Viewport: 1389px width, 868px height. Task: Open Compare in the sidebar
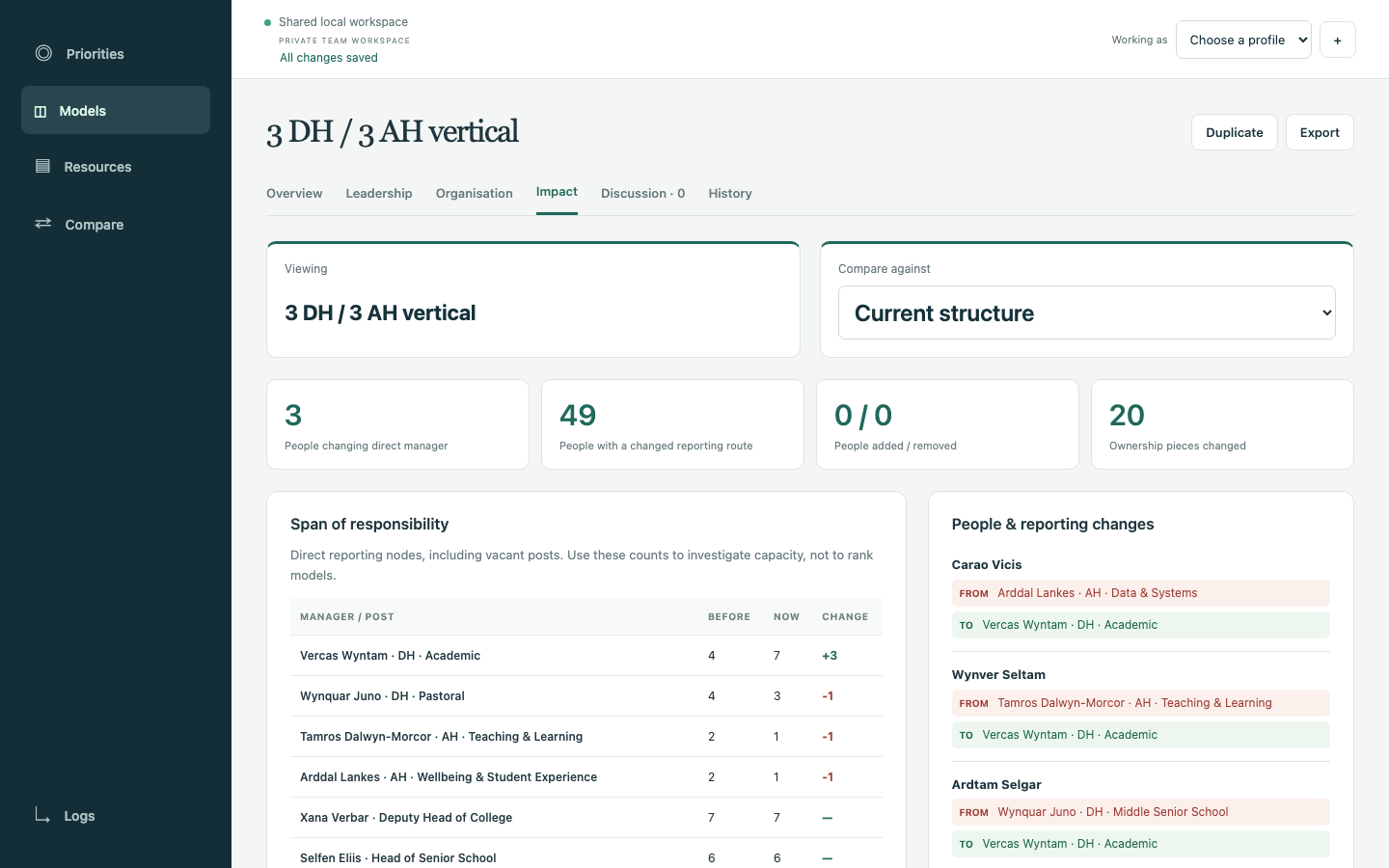[116, 225]
